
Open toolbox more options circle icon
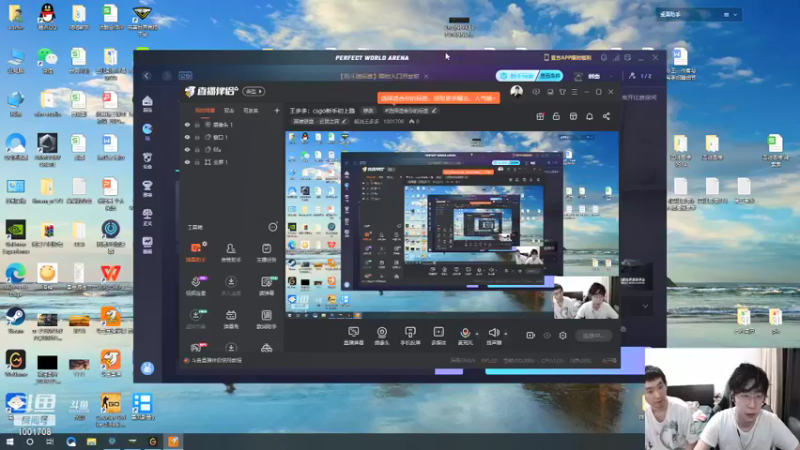[273, 227]
